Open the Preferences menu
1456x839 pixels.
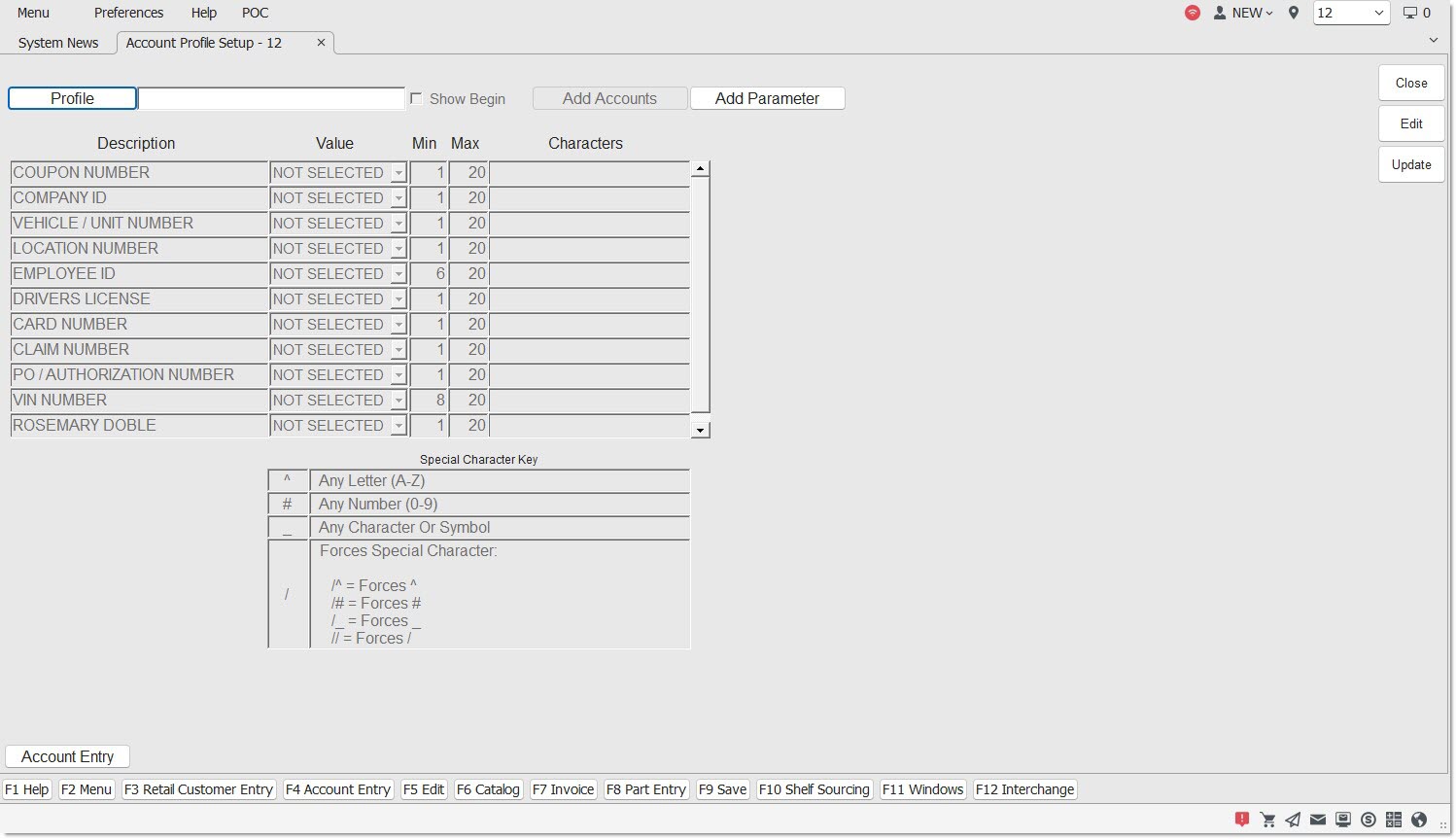(x=128, y=13)
